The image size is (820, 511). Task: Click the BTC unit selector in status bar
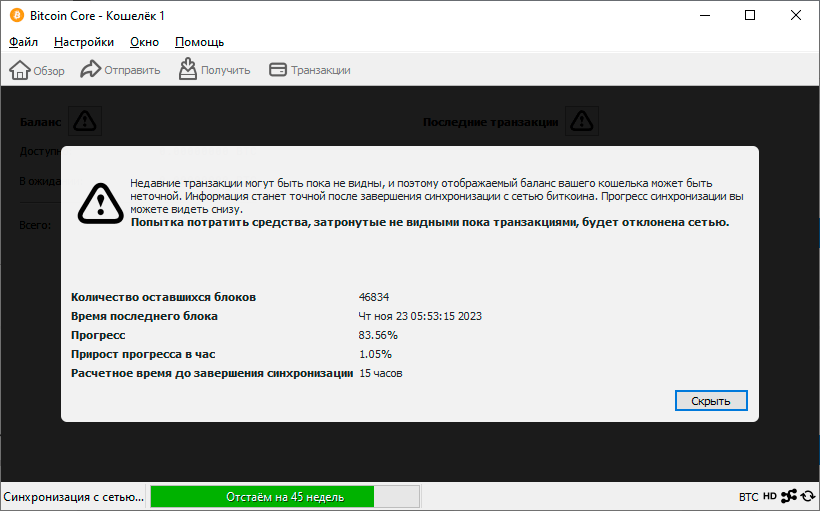748,496
